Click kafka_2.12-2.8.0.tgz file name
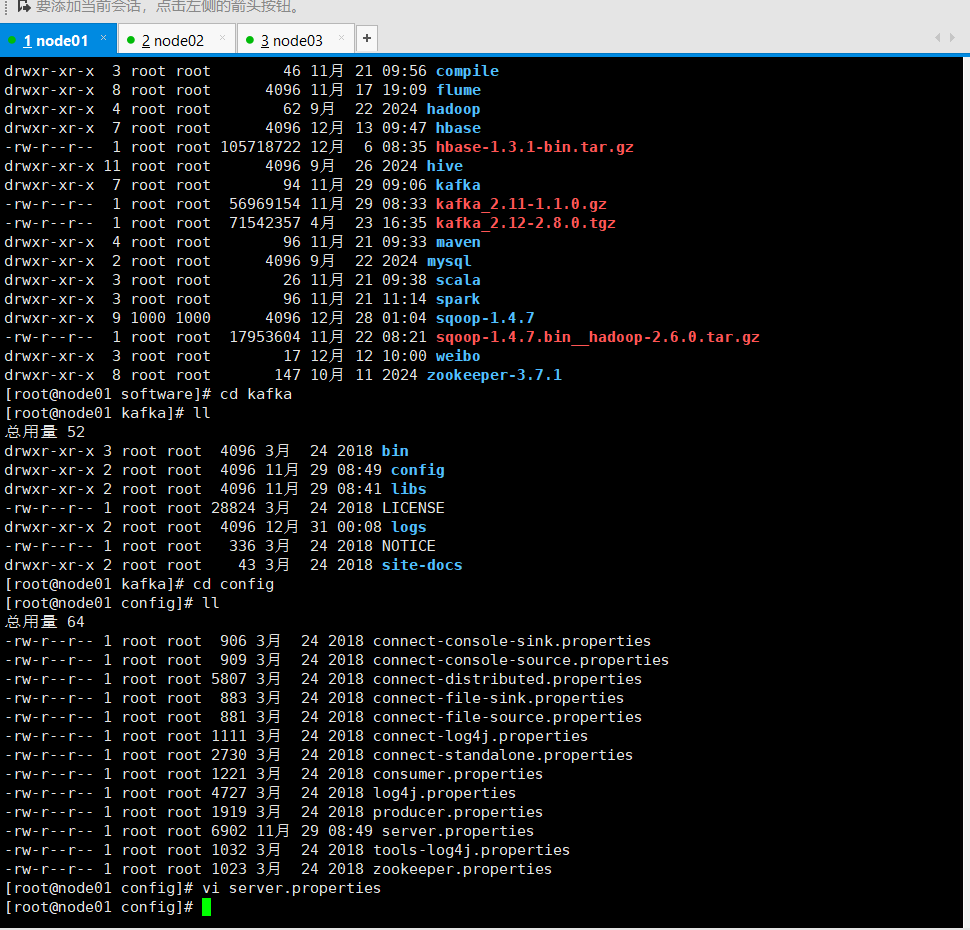Screen dimensions: 970x930 pyautogui.click(x=526, y=223)
